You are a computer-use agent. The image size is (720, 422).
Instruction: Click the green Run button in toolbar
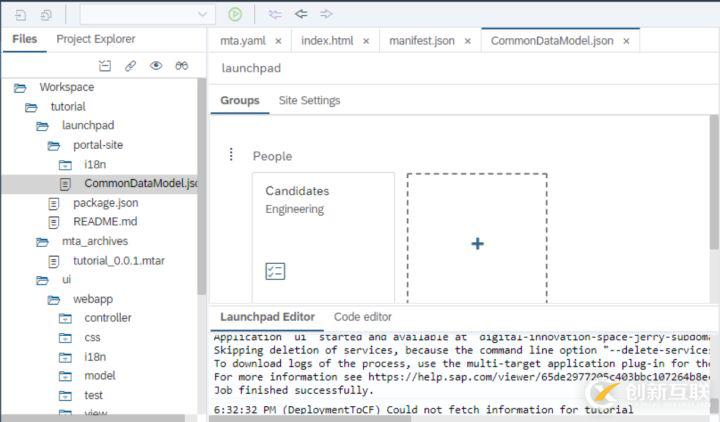235,14
